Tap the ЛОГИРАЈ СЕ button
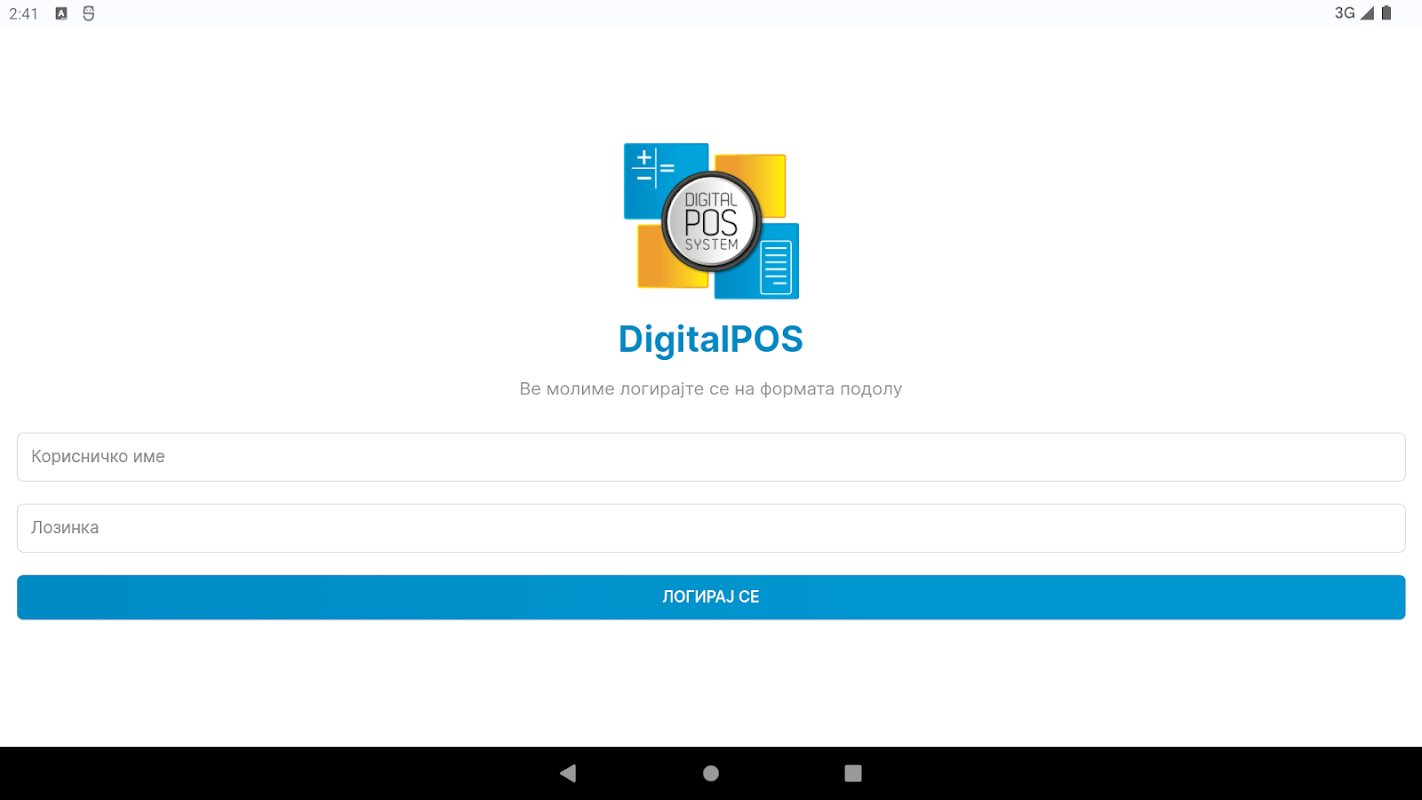The width and height of the screenshot is (1422, 800). coord(711,597)
